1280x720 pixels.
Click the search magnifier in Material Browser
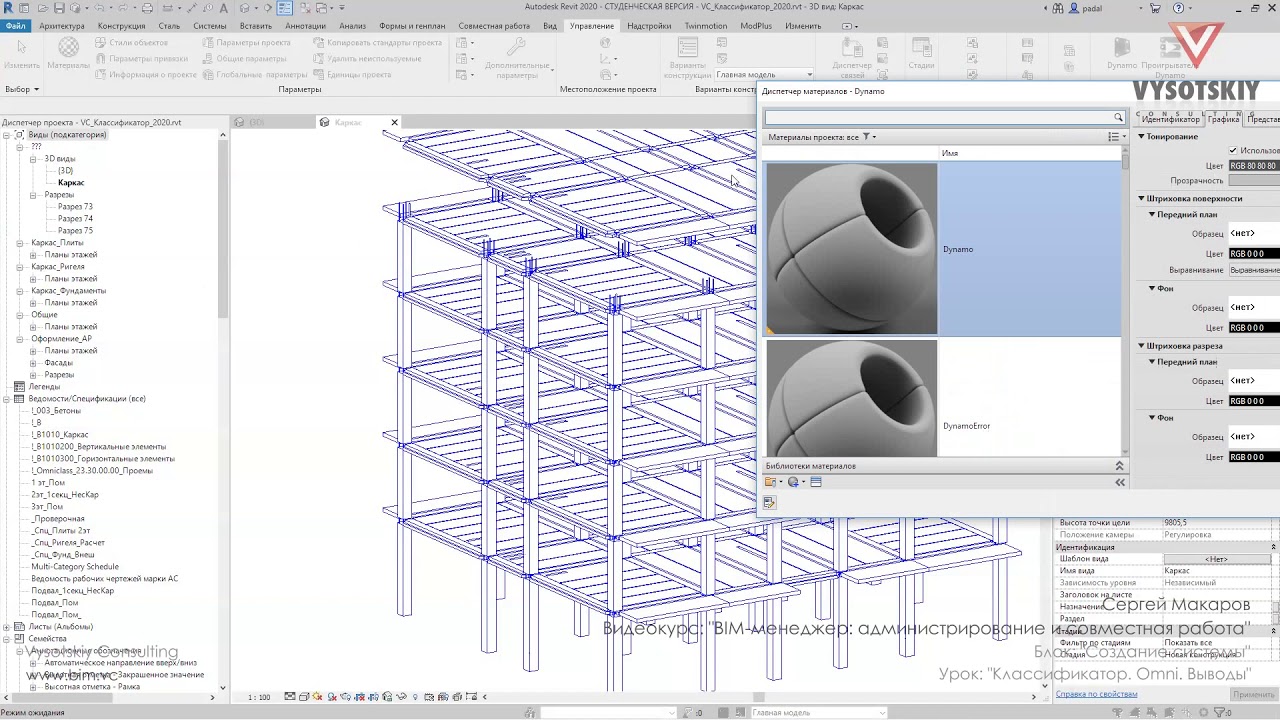(1118, 117)
